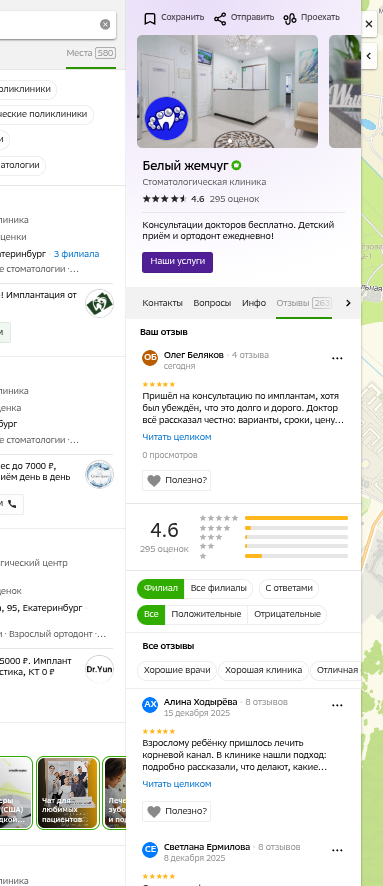Click the Проехать route icon

(x=290, y=19)
